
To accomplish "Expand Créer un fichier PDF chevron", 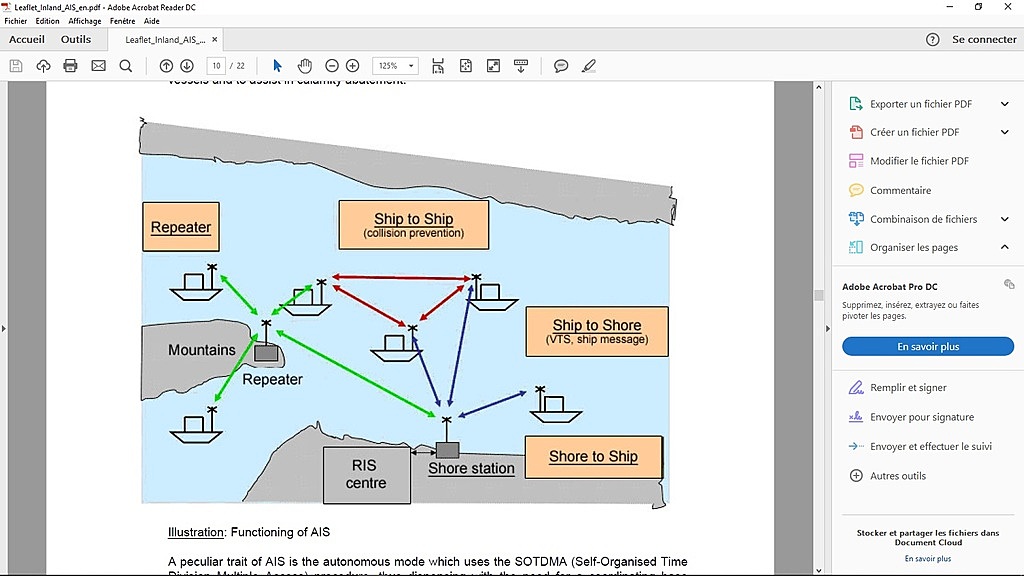I will pos(1004,132).
